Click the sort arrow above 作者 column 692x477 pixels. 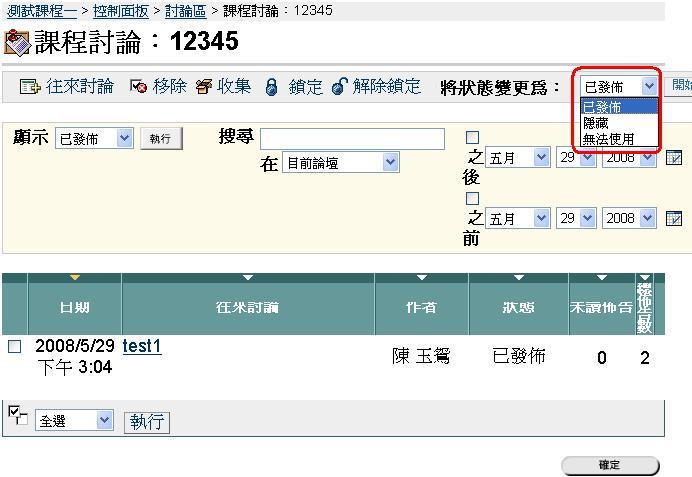(421, 278)
